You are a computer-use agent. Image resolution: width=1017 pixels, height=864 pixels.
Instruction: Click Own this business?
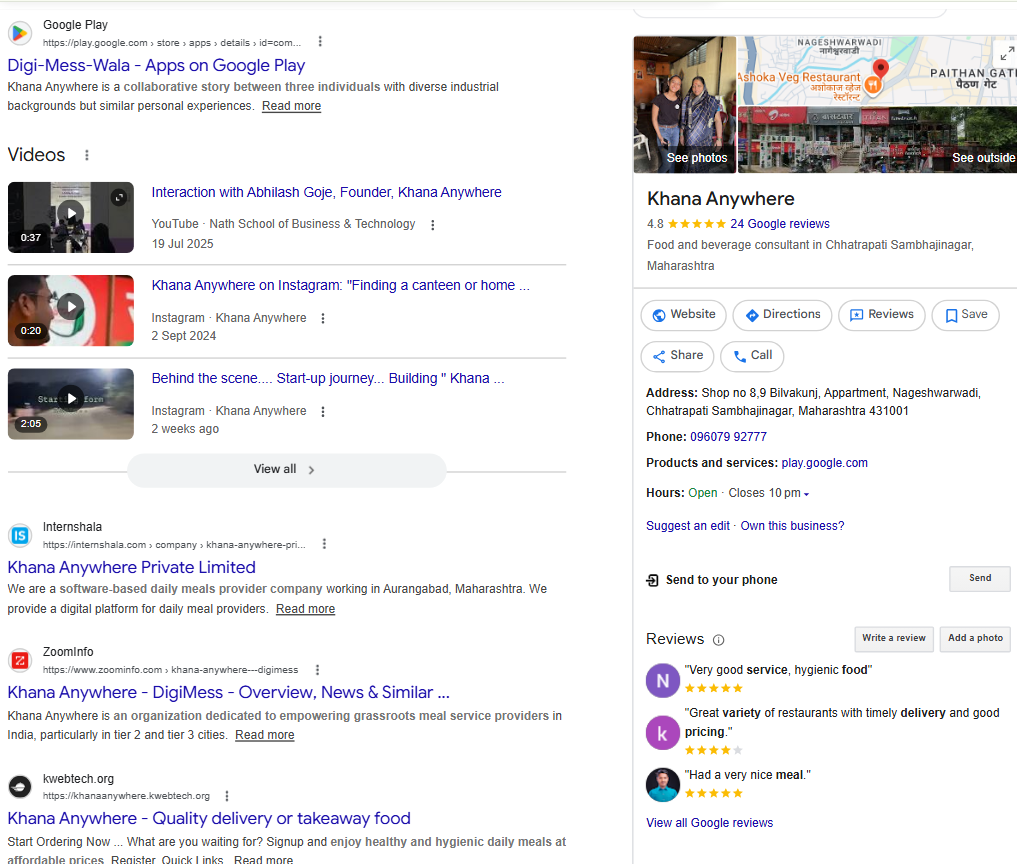click(792, 526)
